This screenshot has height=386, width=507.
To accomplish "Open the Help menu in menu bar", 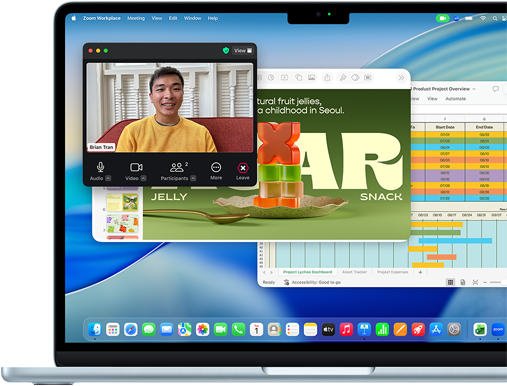I will point(213,18).
